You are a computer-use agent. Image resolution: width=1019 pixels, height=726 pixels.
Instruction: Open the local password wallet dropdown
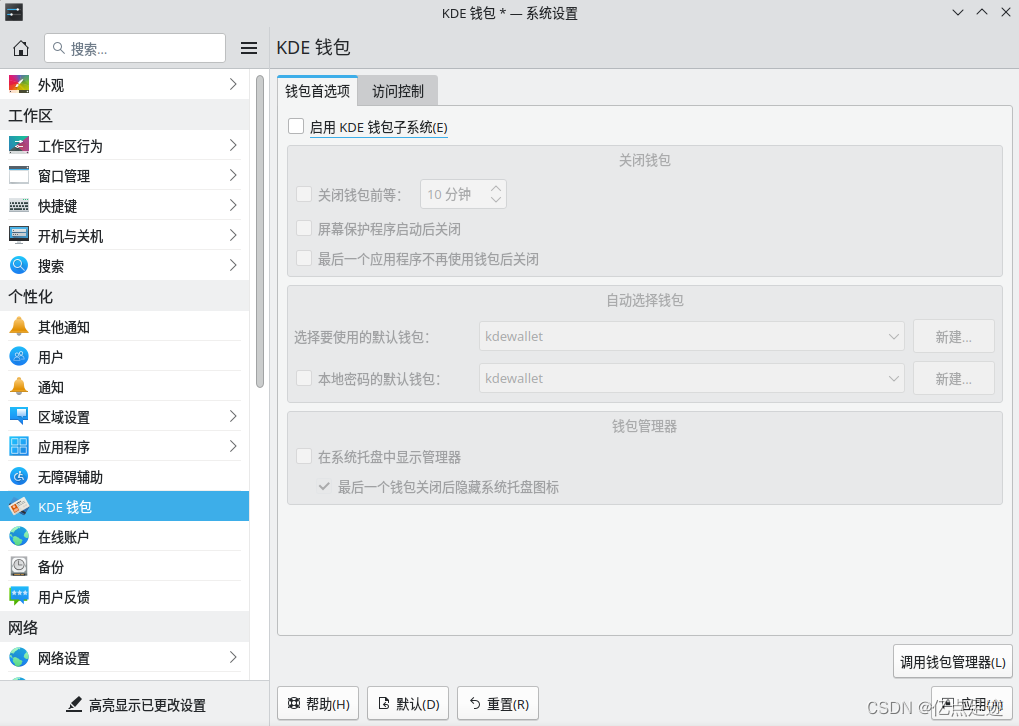(x=691, y=378)
